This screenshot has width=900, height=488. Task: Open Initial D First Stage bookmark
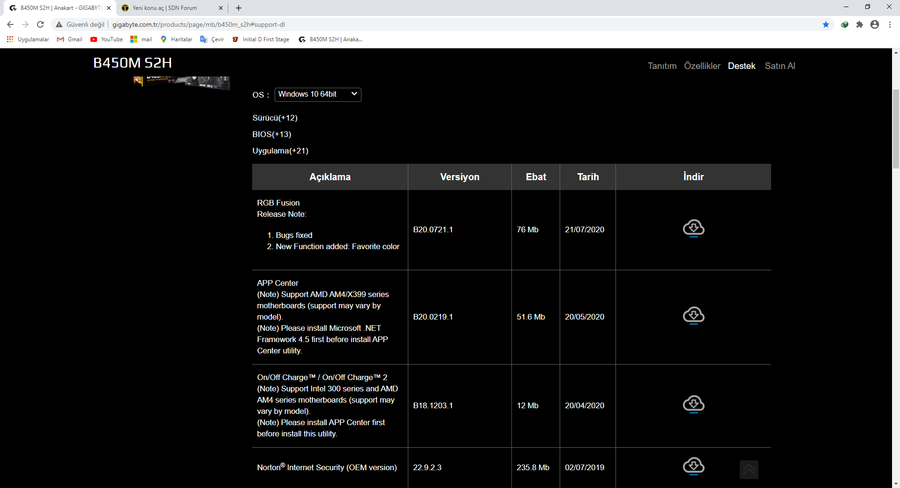point(261,39)
